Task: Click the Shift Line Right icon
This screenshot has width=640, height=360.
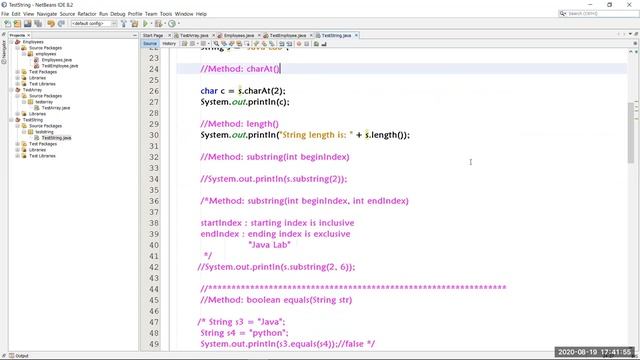Action: coord(289,44)
